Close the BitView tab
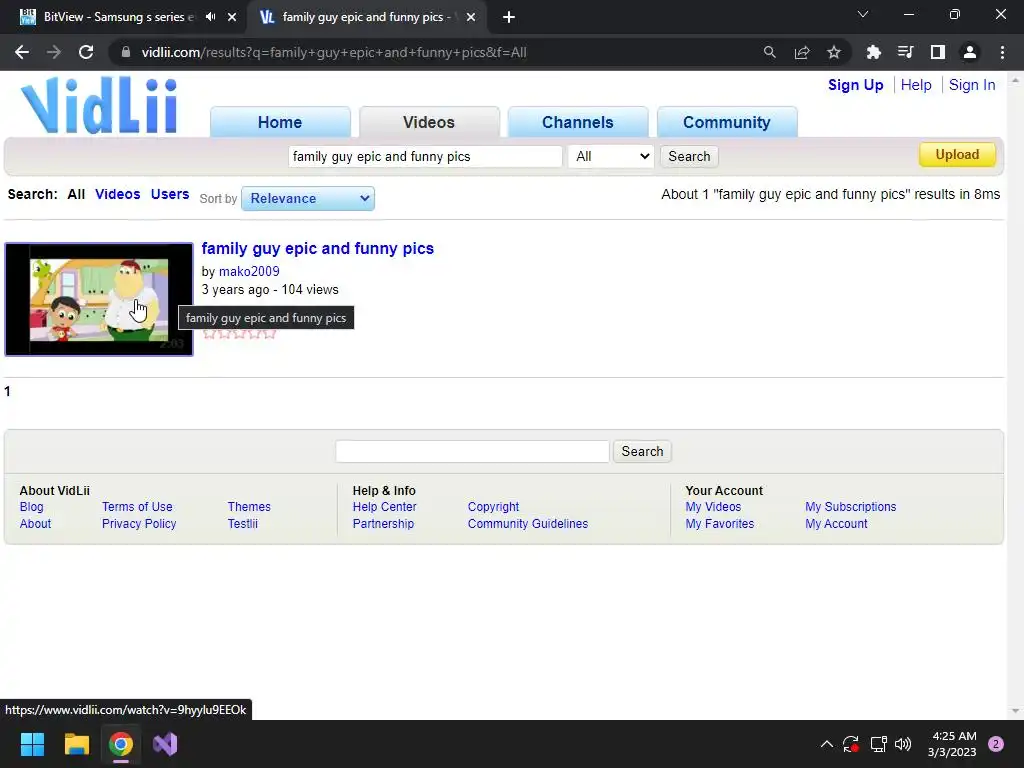 (x=232, y=17)
